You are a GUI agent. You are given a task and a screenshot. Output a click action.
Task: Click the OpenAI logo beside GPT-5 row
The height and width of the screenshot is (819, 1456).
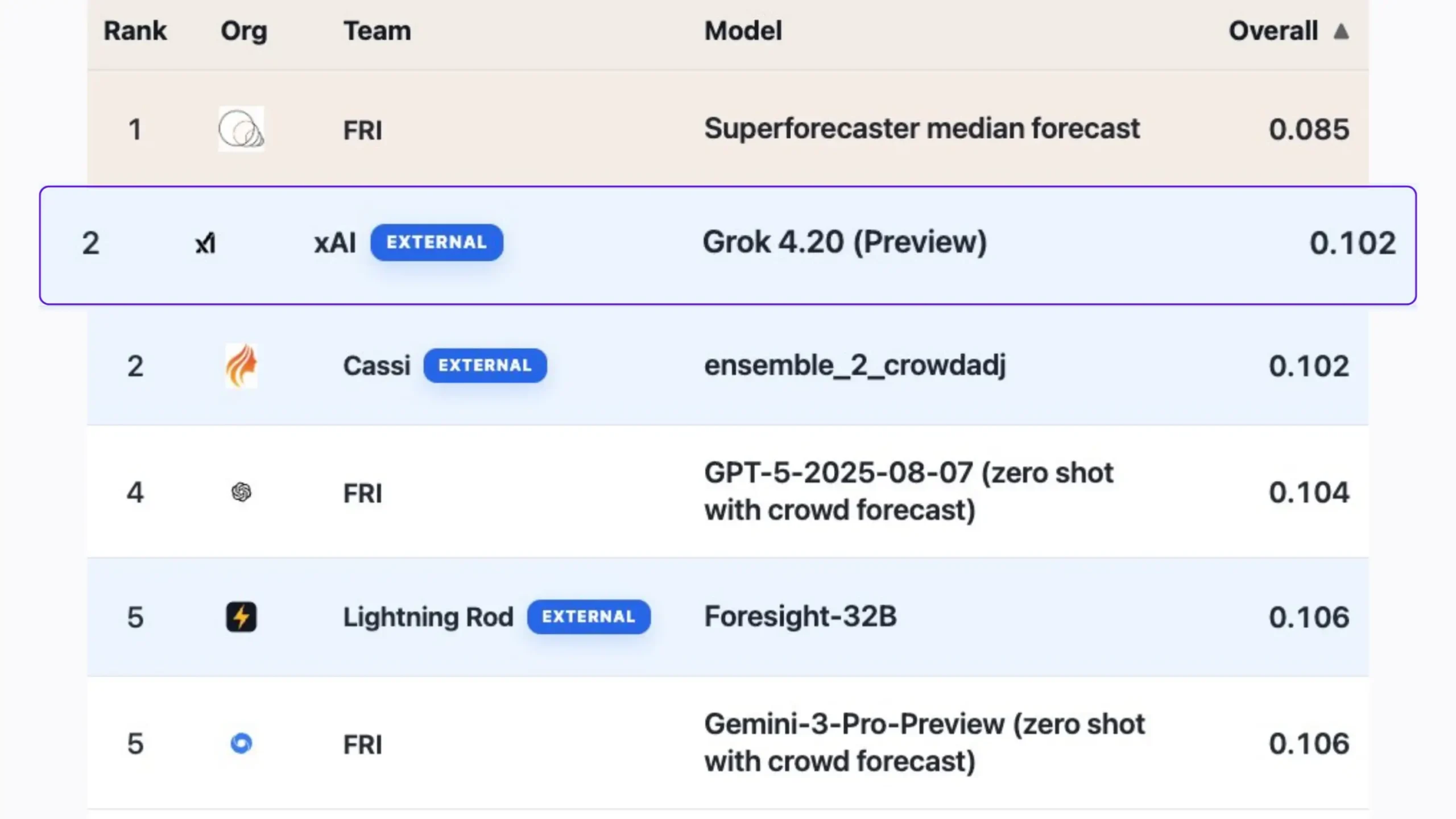pos(242,491)
